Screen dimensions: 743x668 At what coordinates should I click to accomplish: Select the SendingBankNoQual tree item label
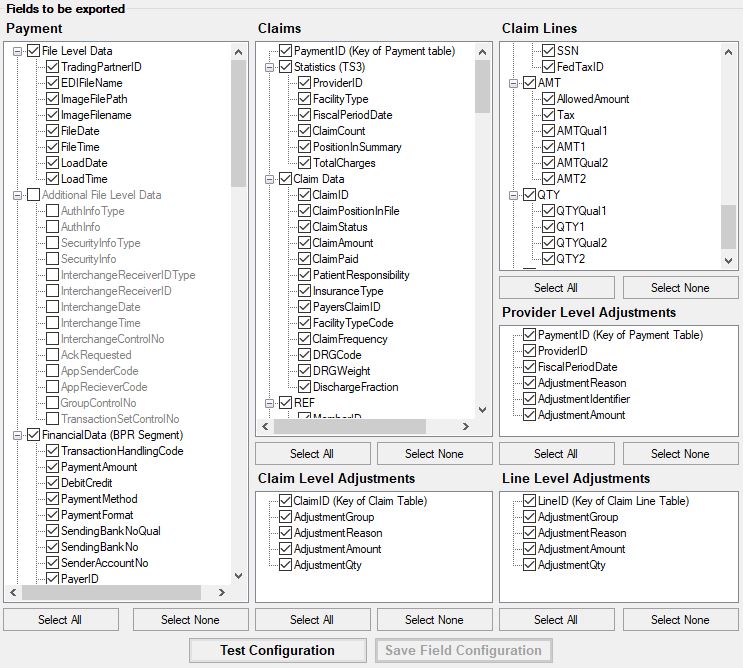point(111,531)
